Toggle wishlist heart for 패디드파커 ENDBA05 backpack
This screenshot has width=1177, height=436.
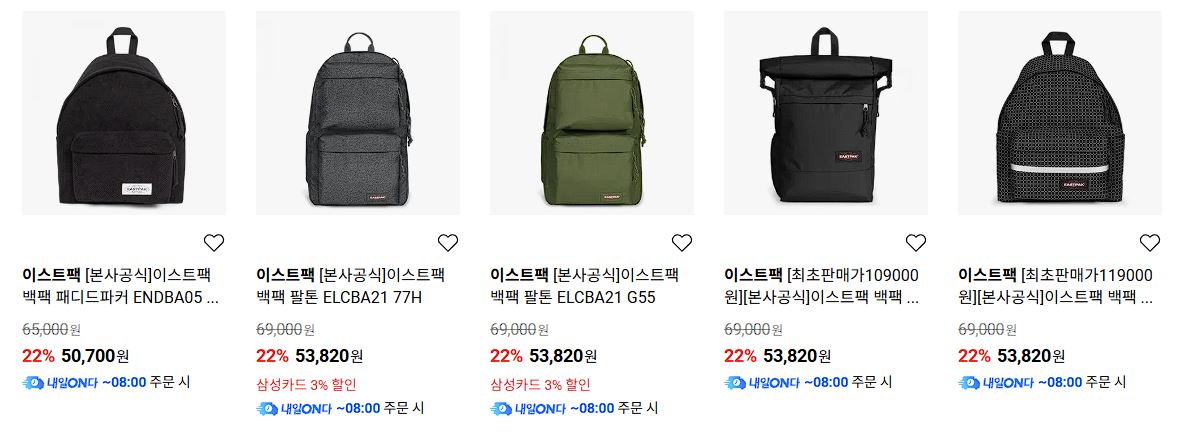point(214,242)
